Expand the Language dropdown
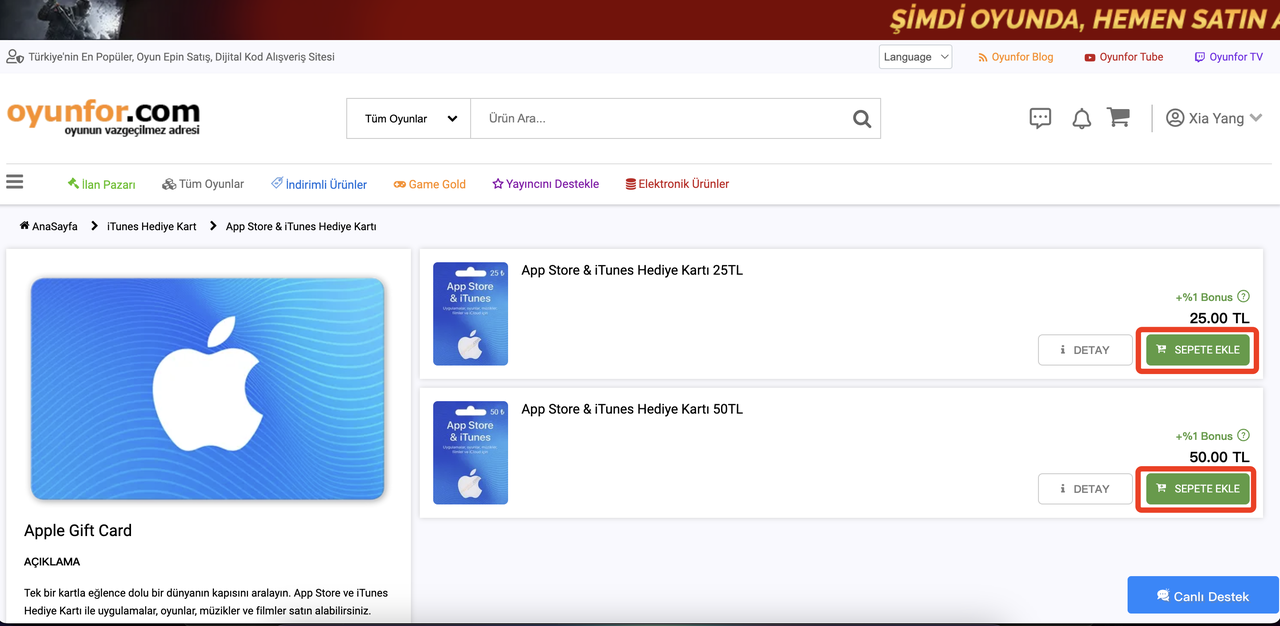This screenshot has height=626, width=1280. point(915,57)
